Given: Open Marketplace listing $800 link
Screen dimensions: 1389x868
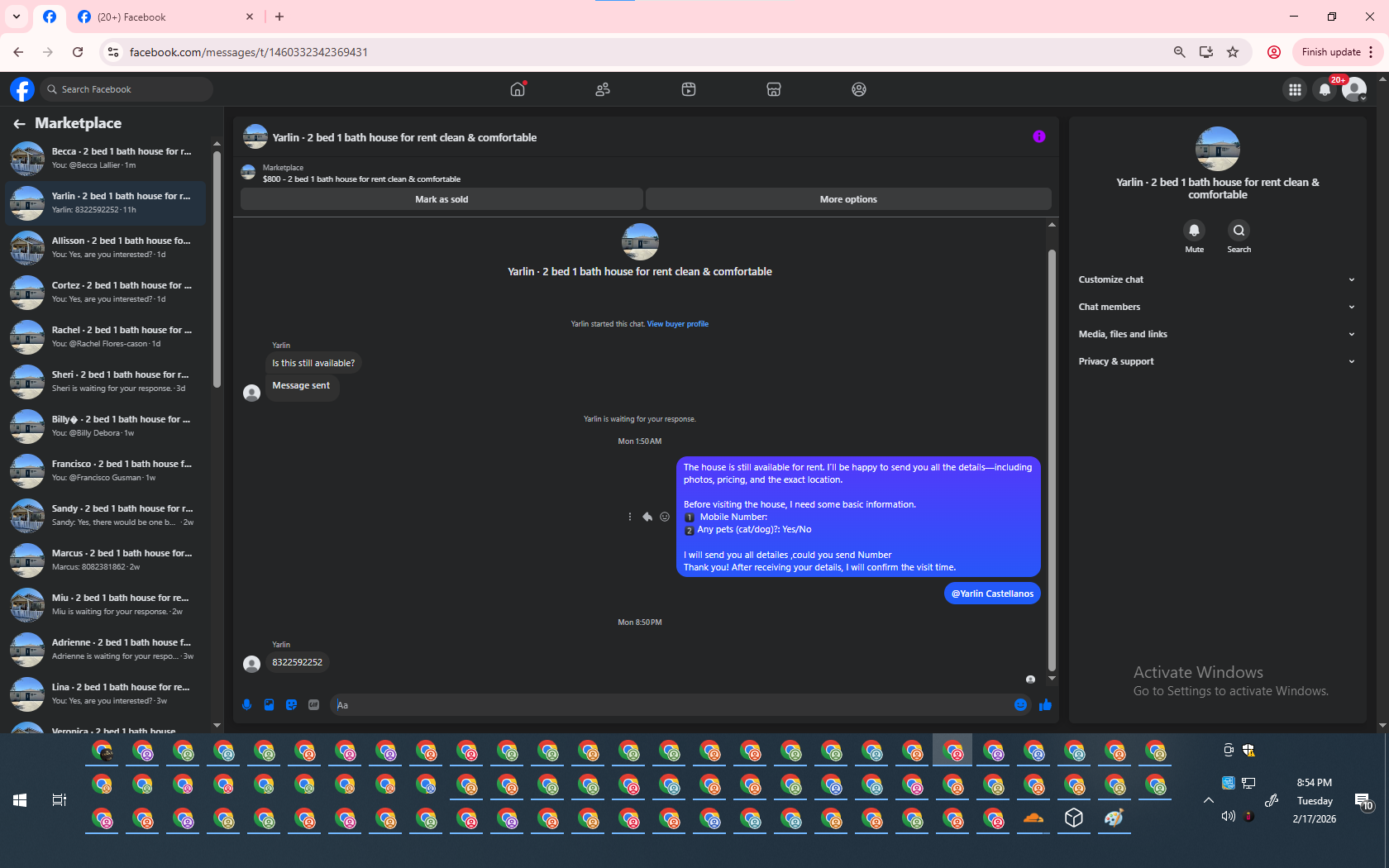Looking at the screenshot, I should click(x=361, y=179).
